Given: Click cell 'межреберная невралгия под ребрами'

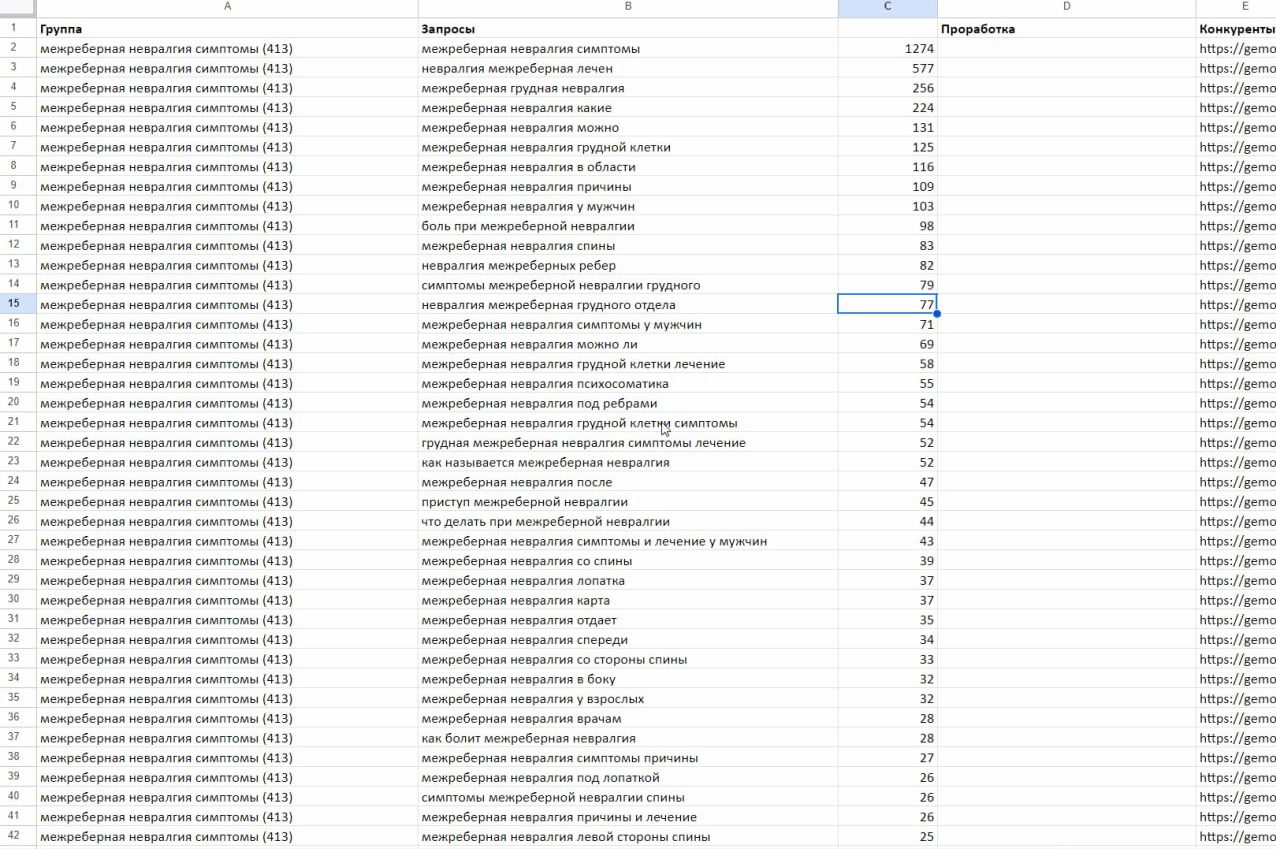Looking at the screenshot, I should [628, 403].
